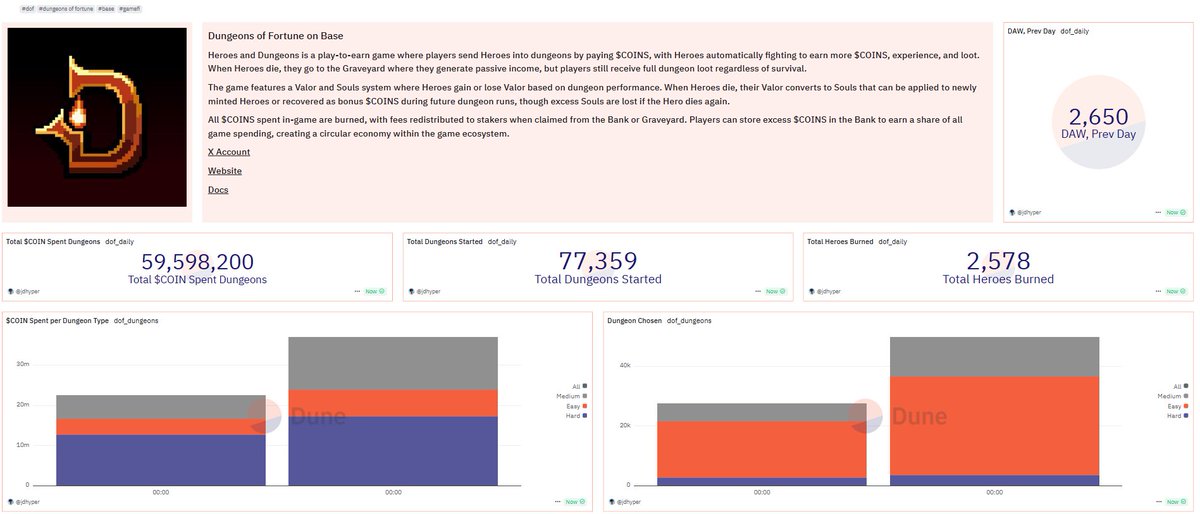Open the Website link
This screenshot has width=1200, height=514.
[x=225, y=171]
